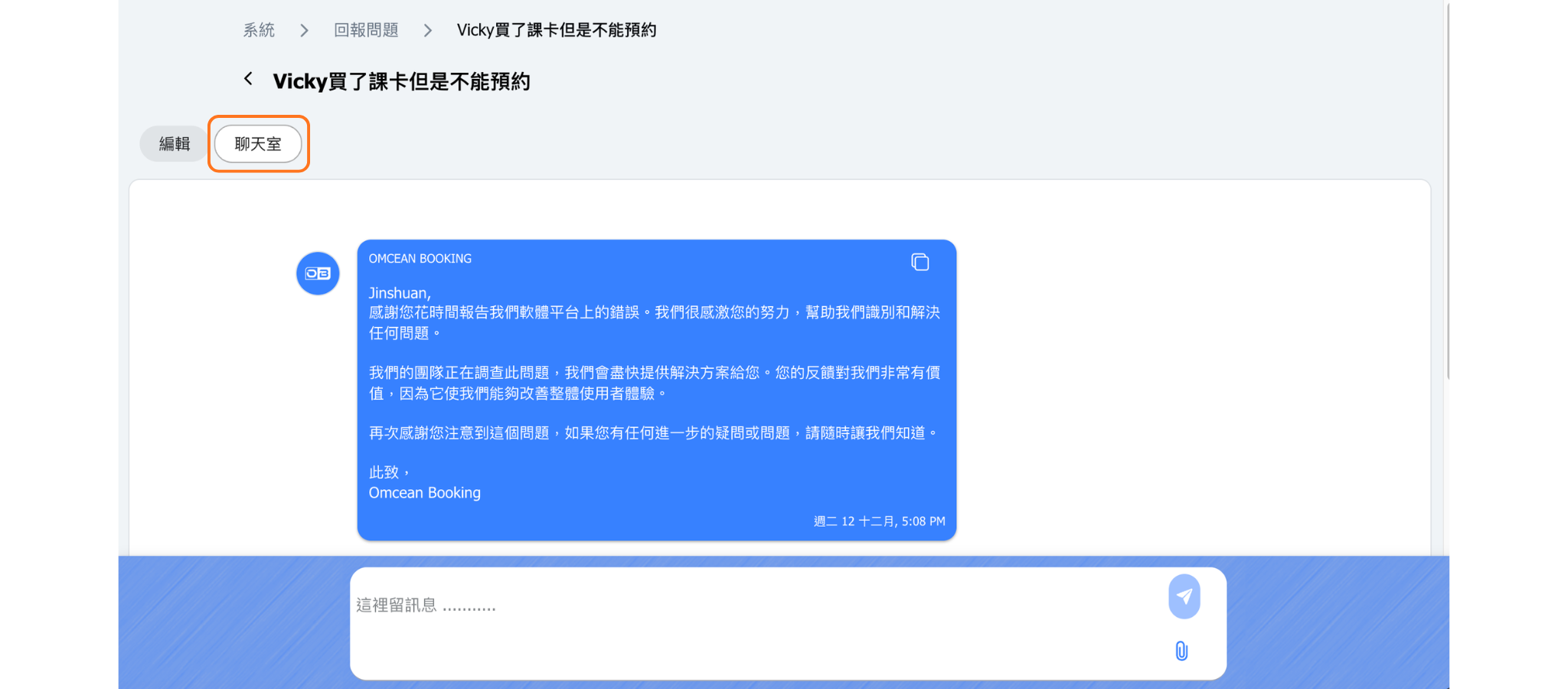The height and width of the screenshot is (689, 1568).
Task: Open 回報問題 from the breadcrumb
Action: click(x=366, y=31)
